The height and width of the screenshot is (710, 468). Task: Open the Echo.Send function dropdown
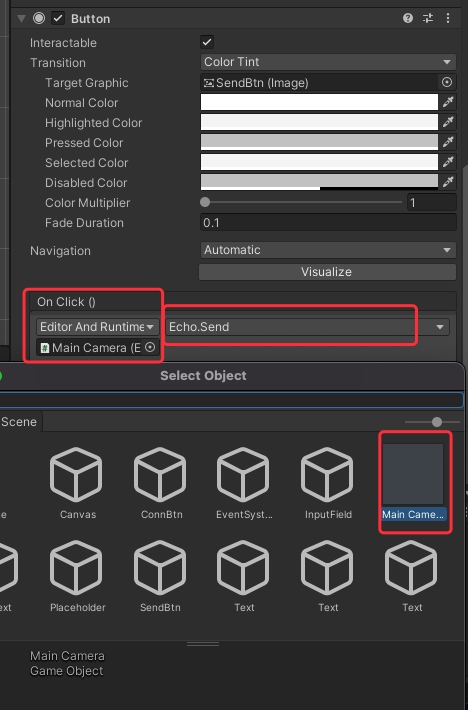(x=307, y=327)
